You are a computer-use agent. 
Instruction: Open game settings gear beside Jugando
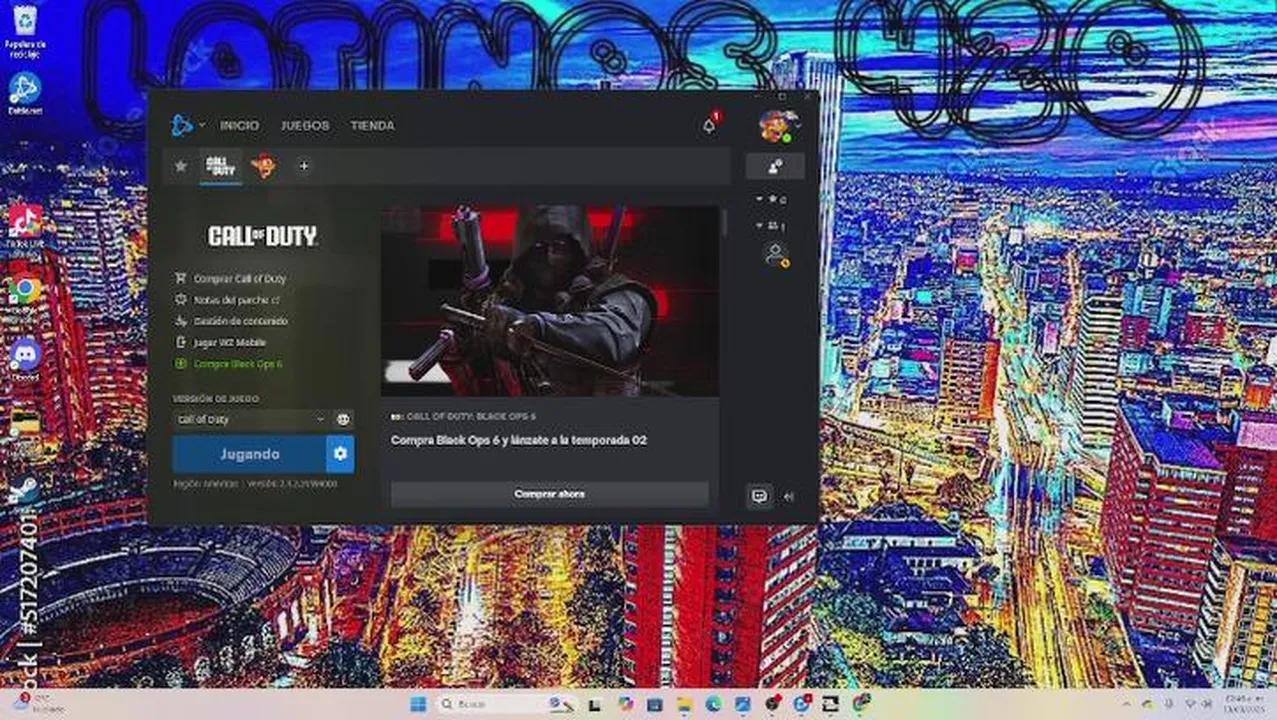340,454
